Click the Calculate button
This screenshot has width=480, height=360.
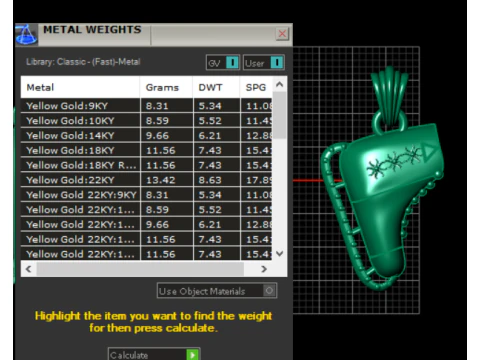click(x=154, y=355)
